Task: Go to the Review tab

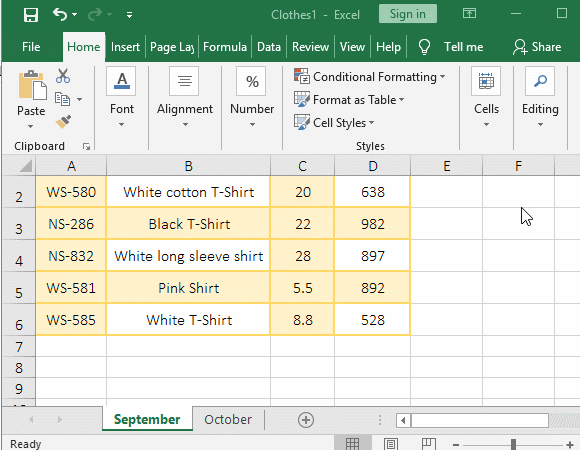Action: (310, 47)
